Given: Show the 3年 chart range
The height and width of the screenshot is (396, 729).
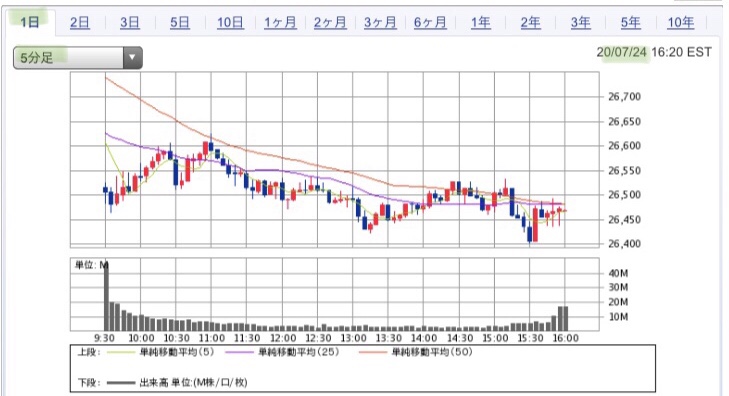Looking at the screenshot, I should coord(581,22).
